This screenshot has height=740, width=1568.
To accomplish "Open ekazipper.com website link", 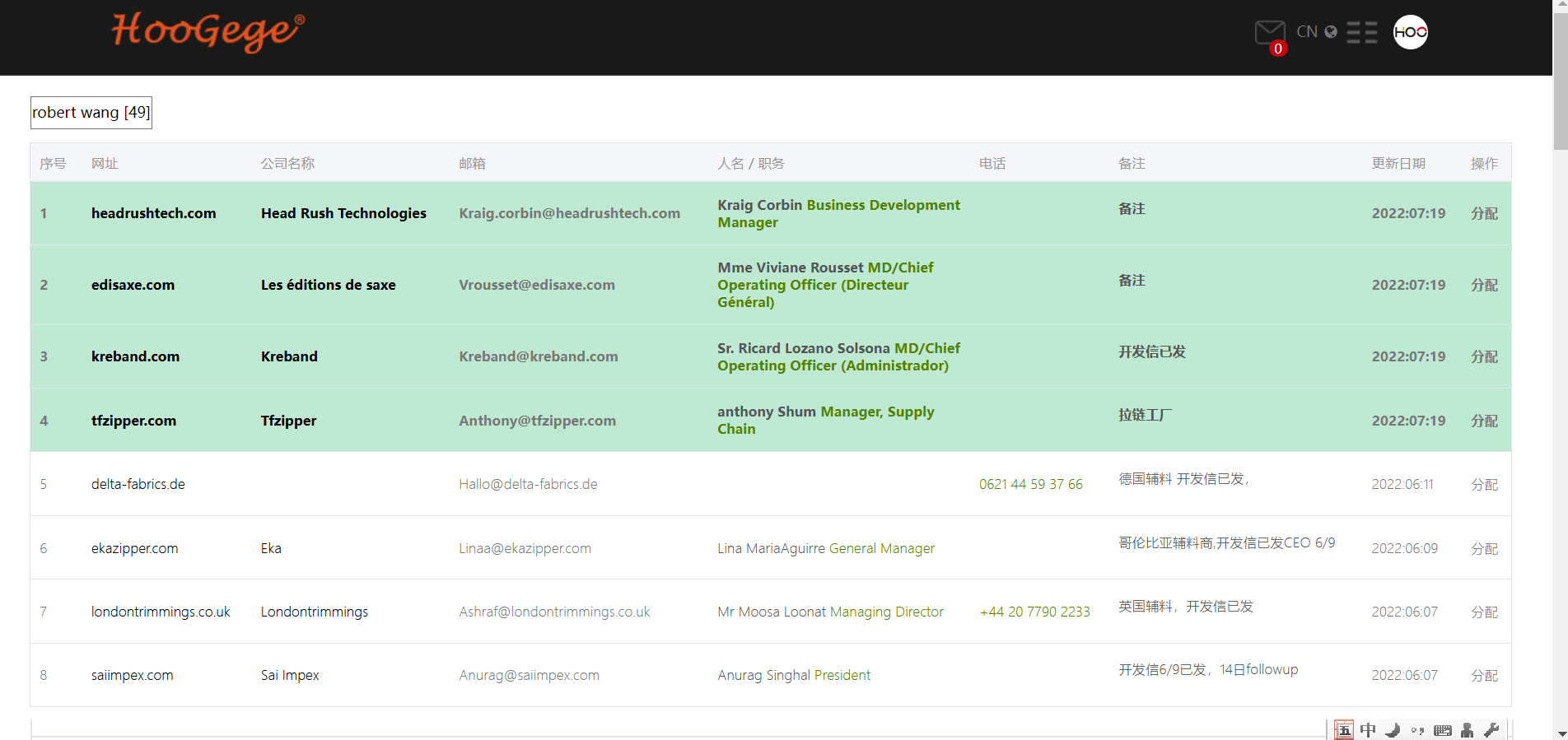I will tap(134, 548).
